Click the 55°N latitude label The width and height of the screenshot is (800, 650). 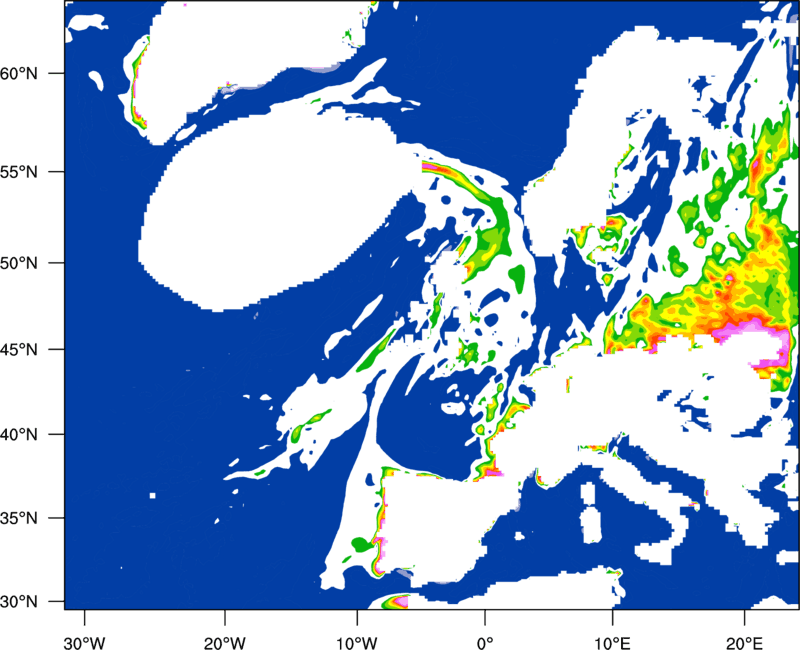(19, 172)
